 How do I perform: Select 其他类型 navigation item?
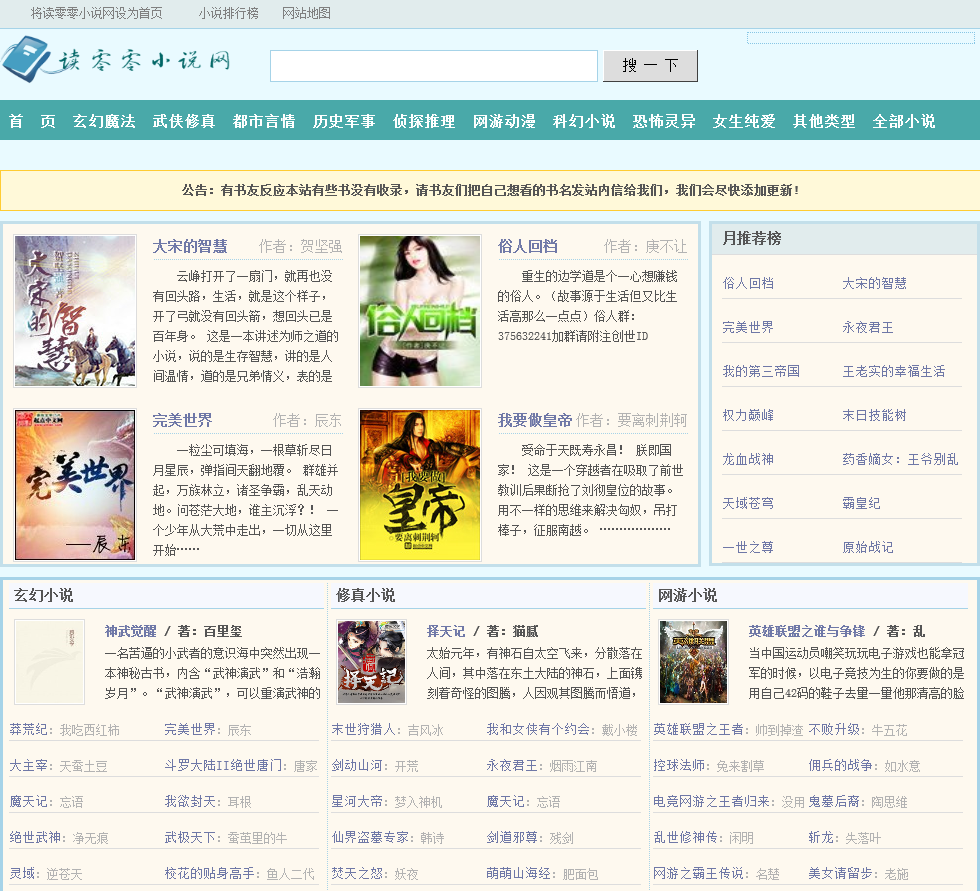click(824, 121)
